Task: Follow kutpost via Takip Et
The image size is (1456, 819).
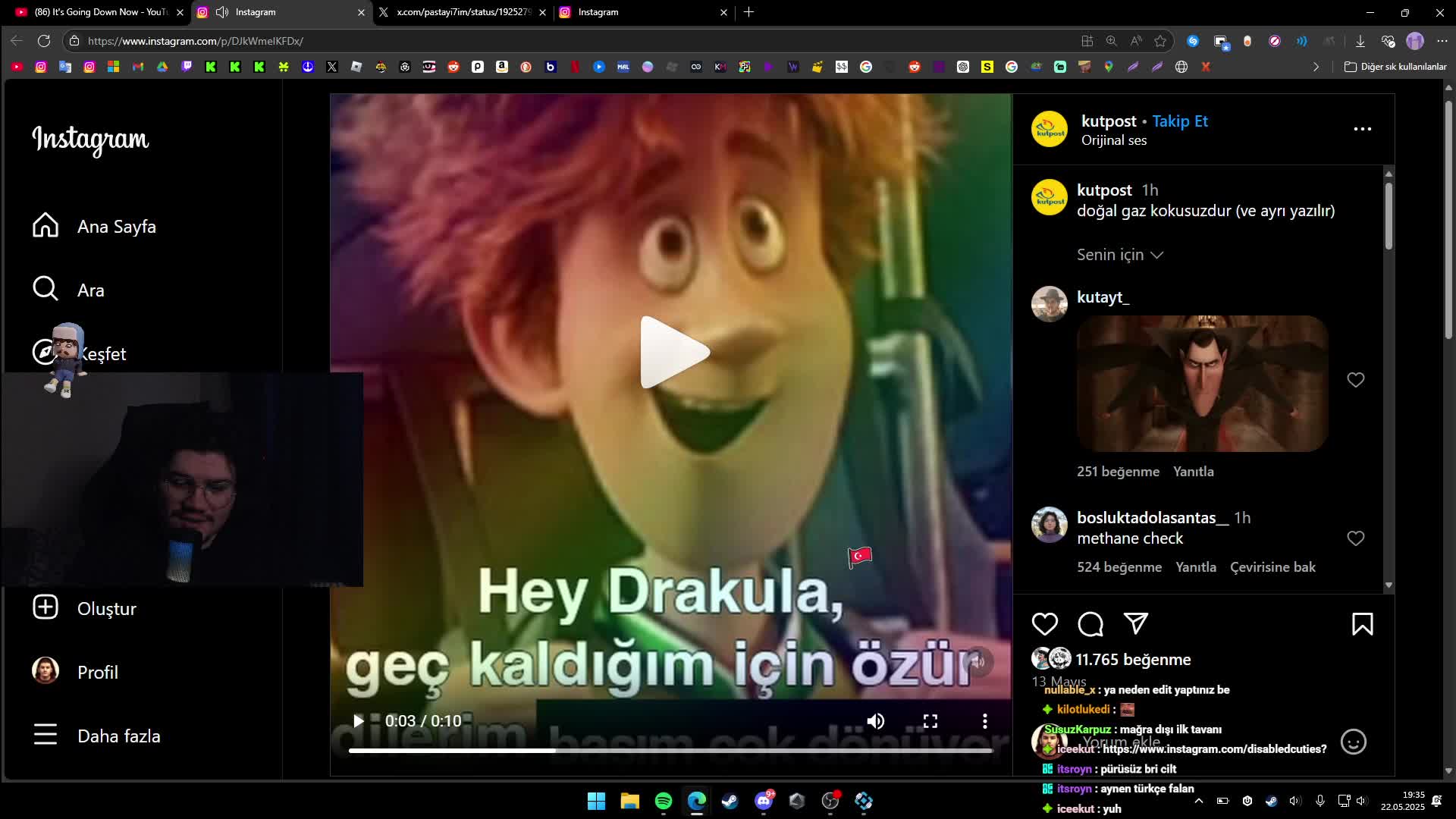Action: 1180,121
